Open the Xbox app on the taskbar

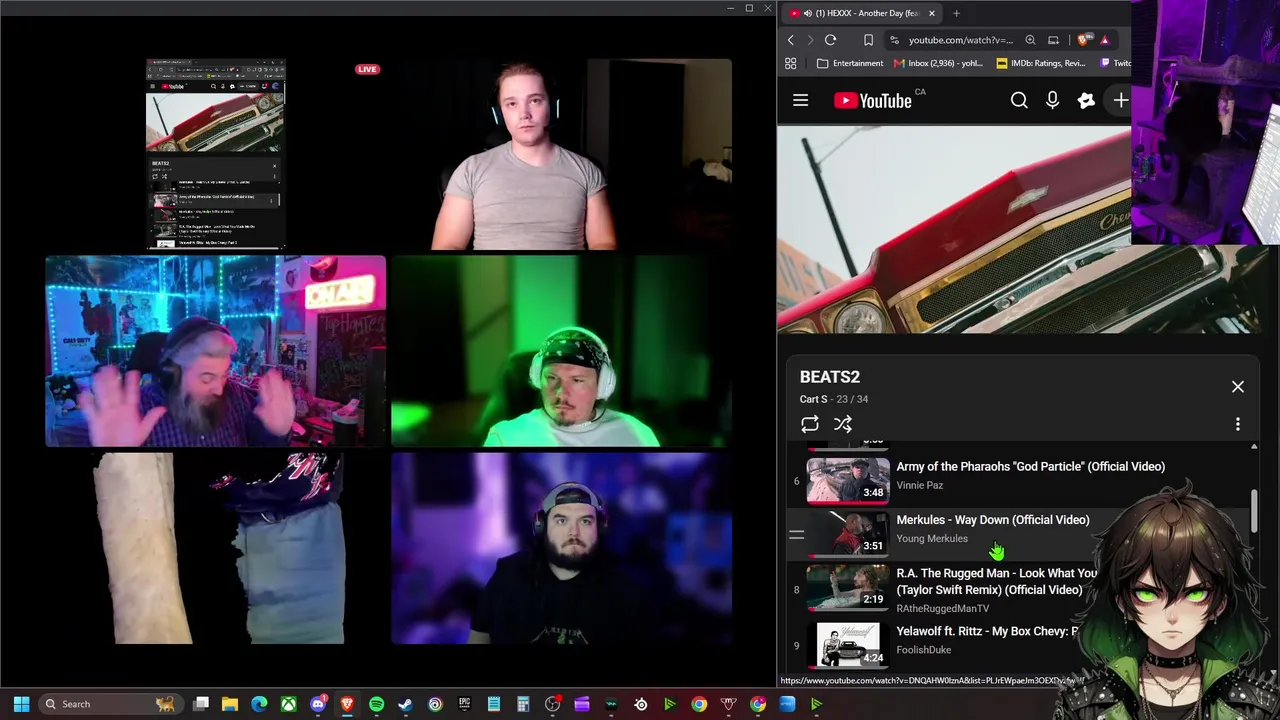point(289,704)
